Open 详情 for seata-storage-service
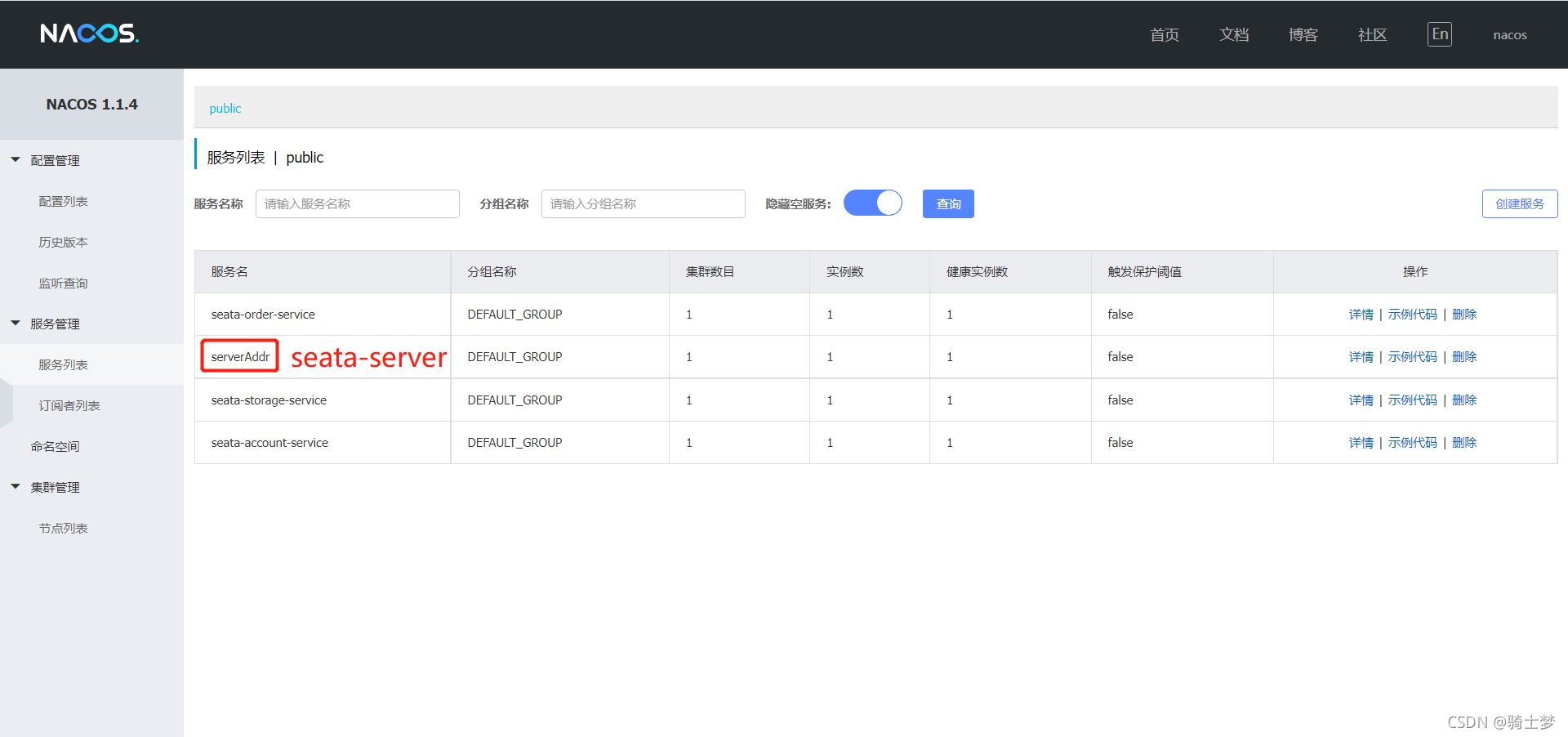Viewport: 1568px width, 737px height. click(1361, 400)
